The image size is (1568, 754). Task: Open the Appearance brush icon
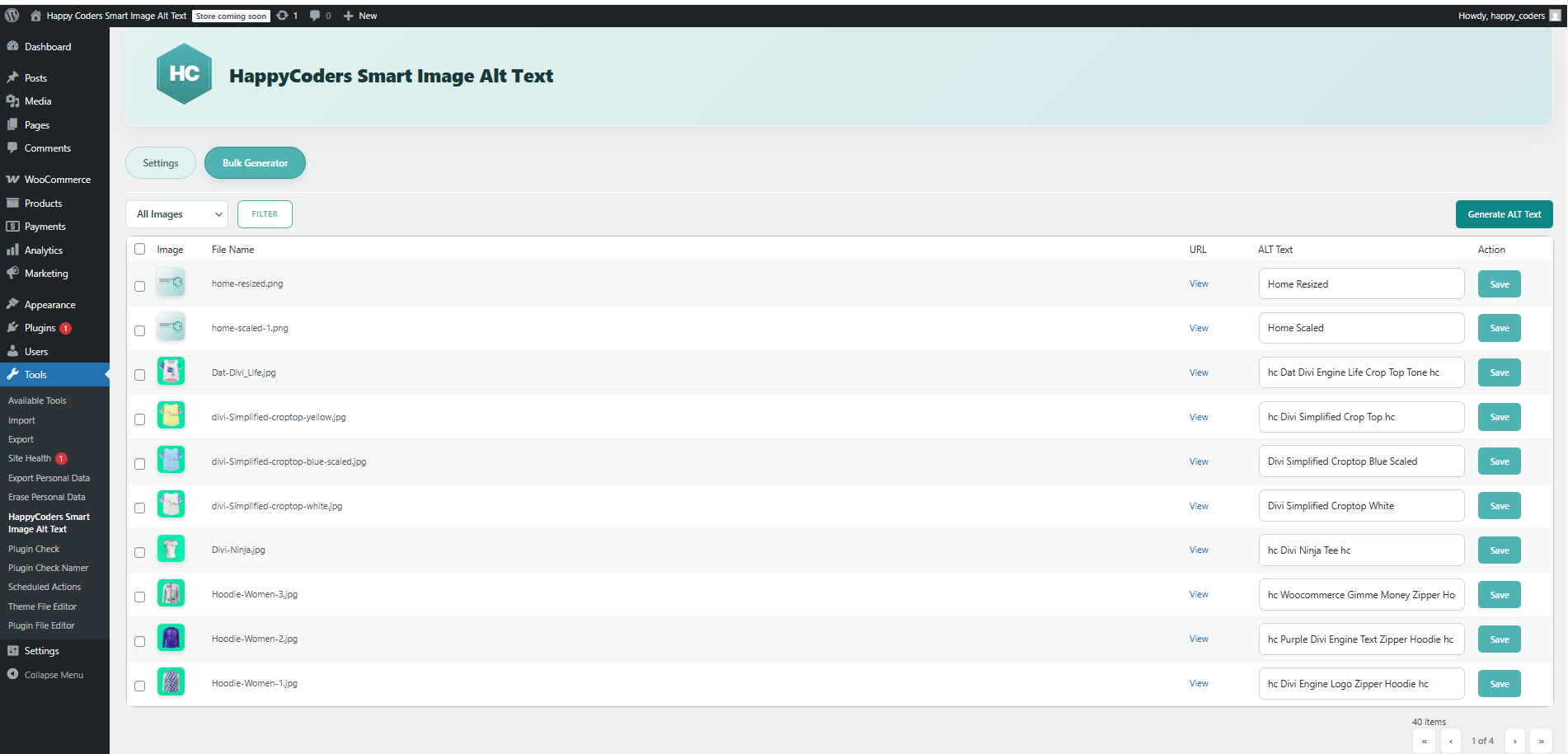[x=12, y=304]
